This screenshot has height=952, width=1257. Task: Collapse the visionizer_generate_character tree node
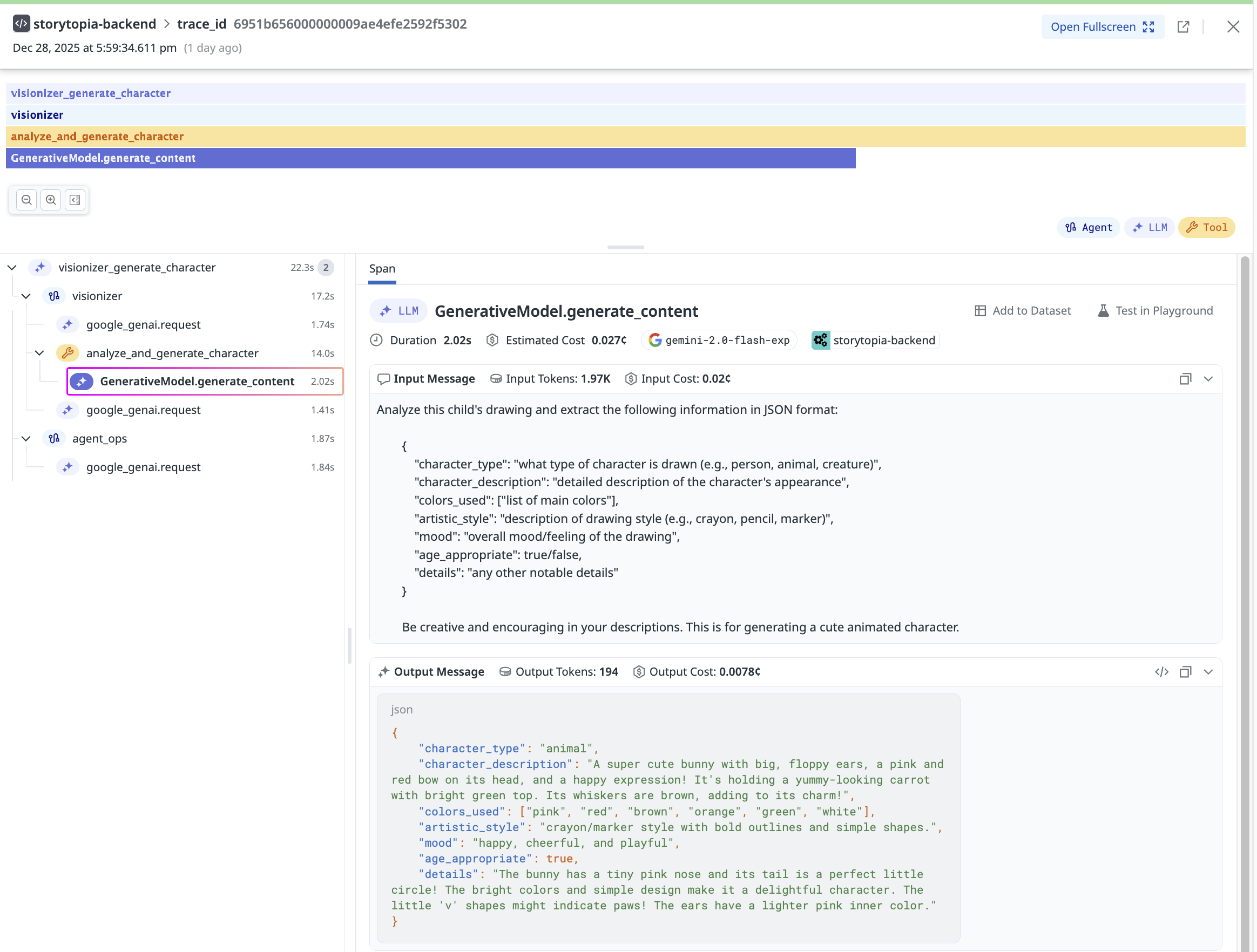12,268
